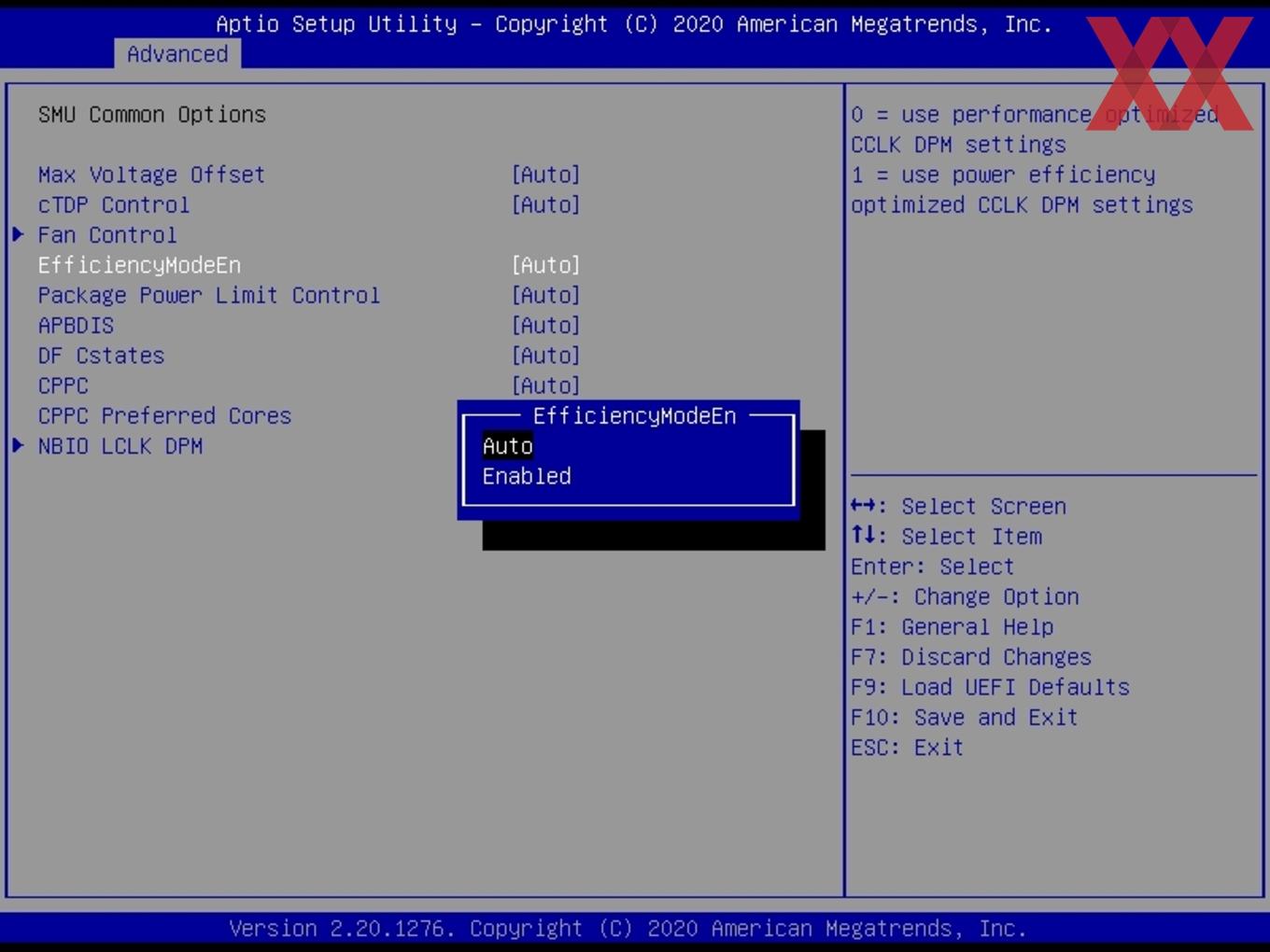
Task: Click the F7: Discard Changes hint
Action: pyautogui.click(x=971, y=656)
